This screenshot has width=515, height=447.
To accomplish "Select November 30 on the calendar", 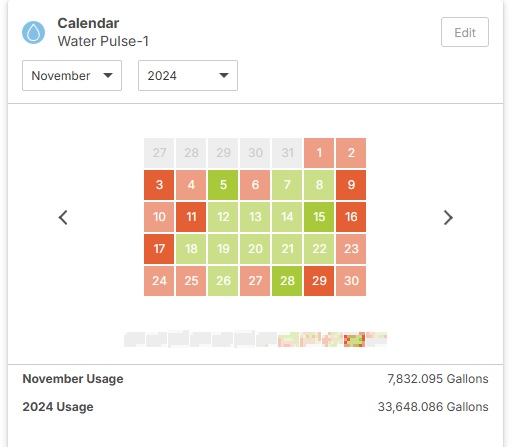I will 351,281.
